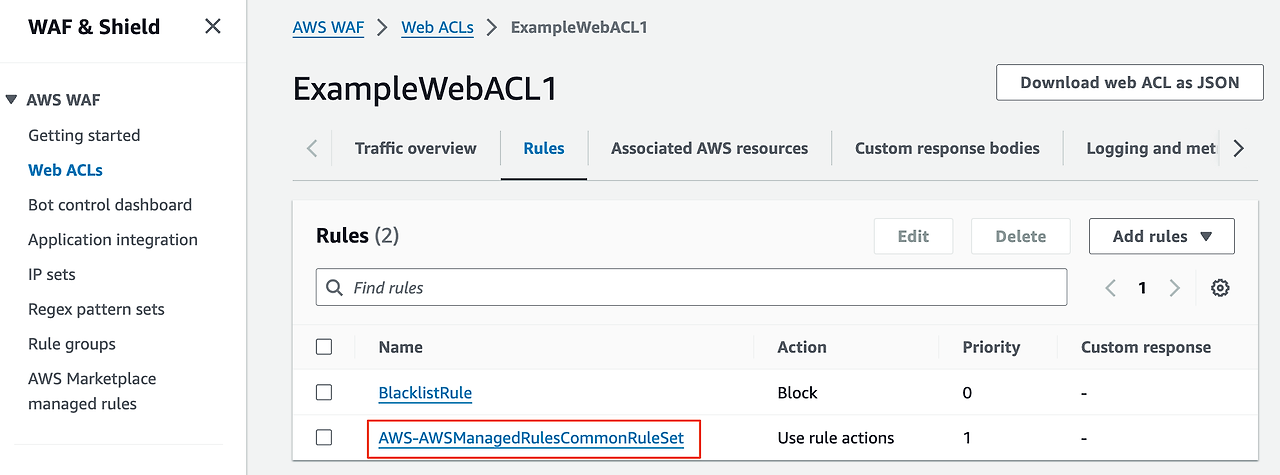
Task: Open the BlacklistRule link
Action: pyautogui.click(x=425, y=393)
